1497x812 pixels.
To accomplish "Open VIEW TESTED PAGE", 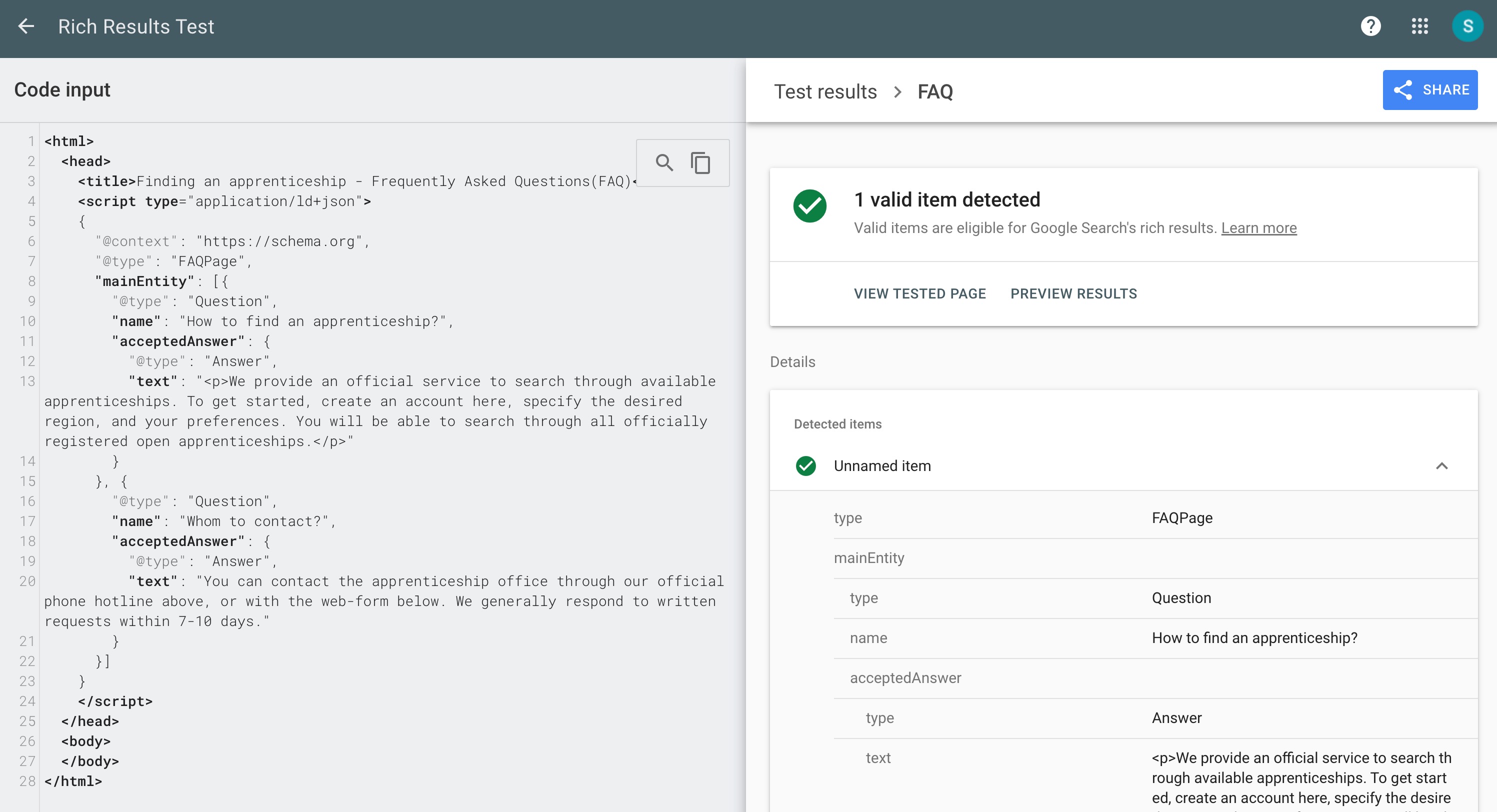I will pyautogui.click(x=919, y=293).
